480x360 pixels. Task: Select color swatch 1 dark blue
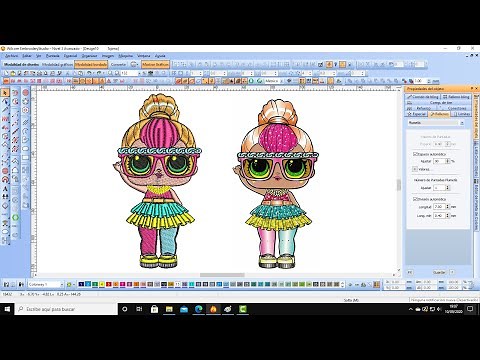pyautogui.click(x=81, y=284)
